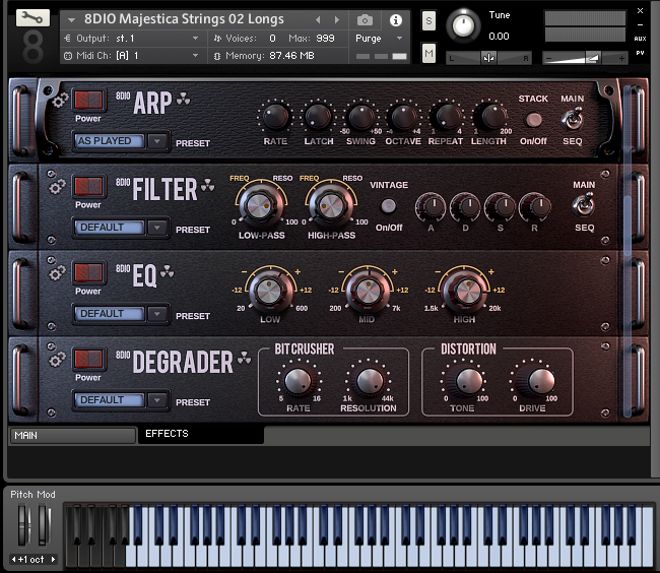This screenshot has width=660, height=573.
Task: Click the ARP Stack On/Off button
Action: (x=534, y=120)
